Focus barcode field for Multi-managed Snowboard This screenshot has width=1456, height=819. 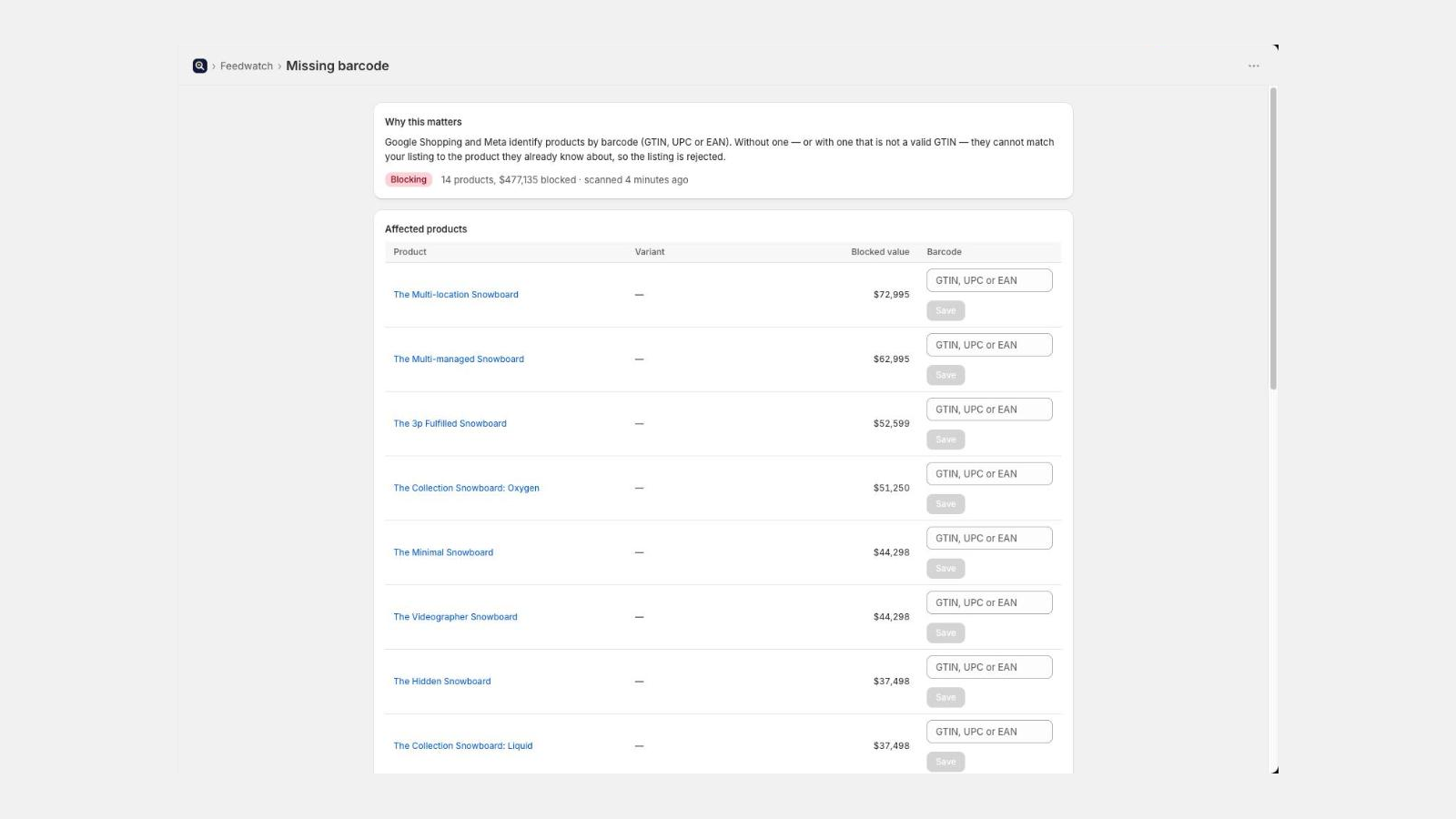pyautogui.click(x=989, y=345)
